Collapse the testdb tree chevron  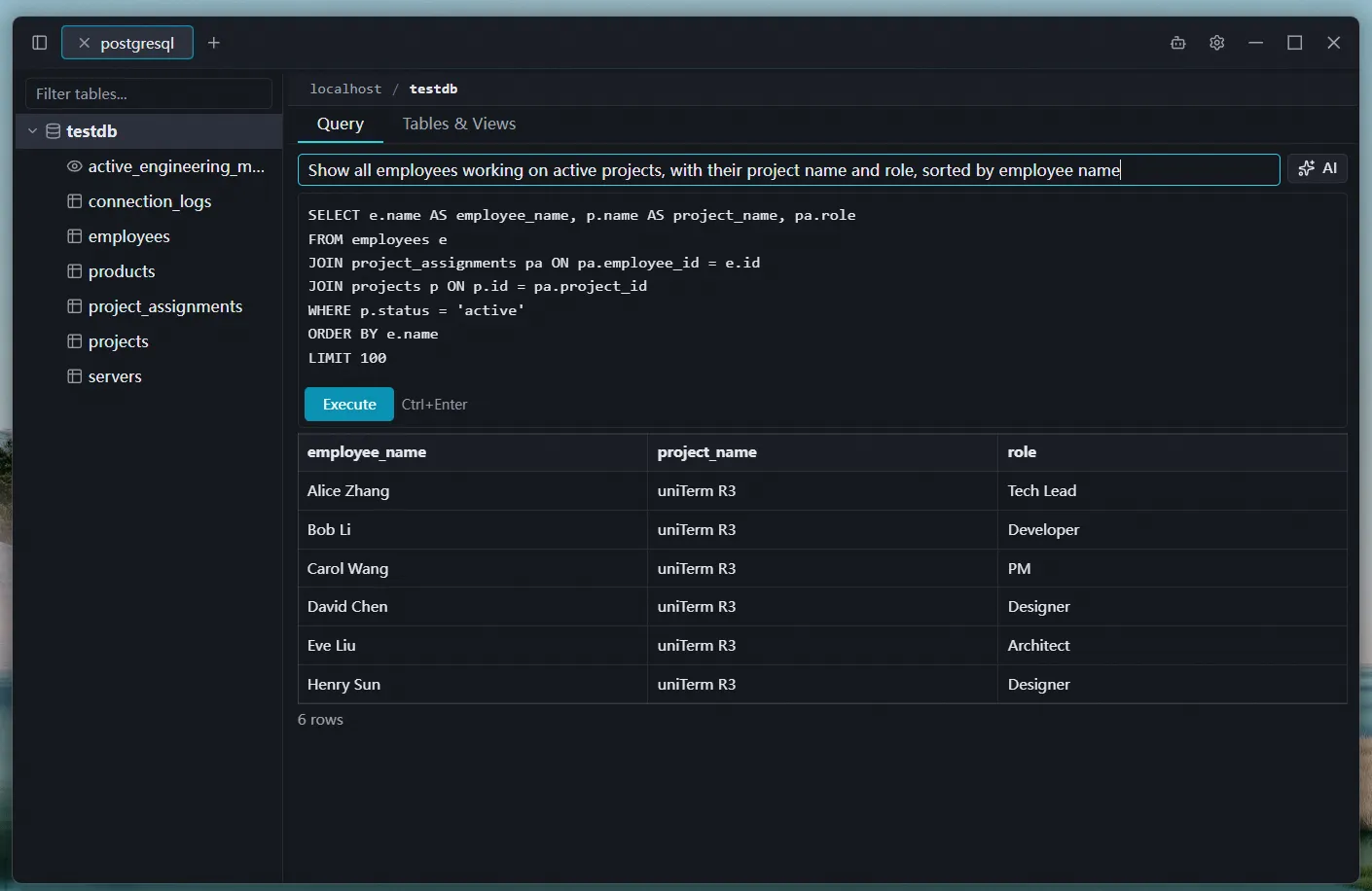tap(32, 130)
